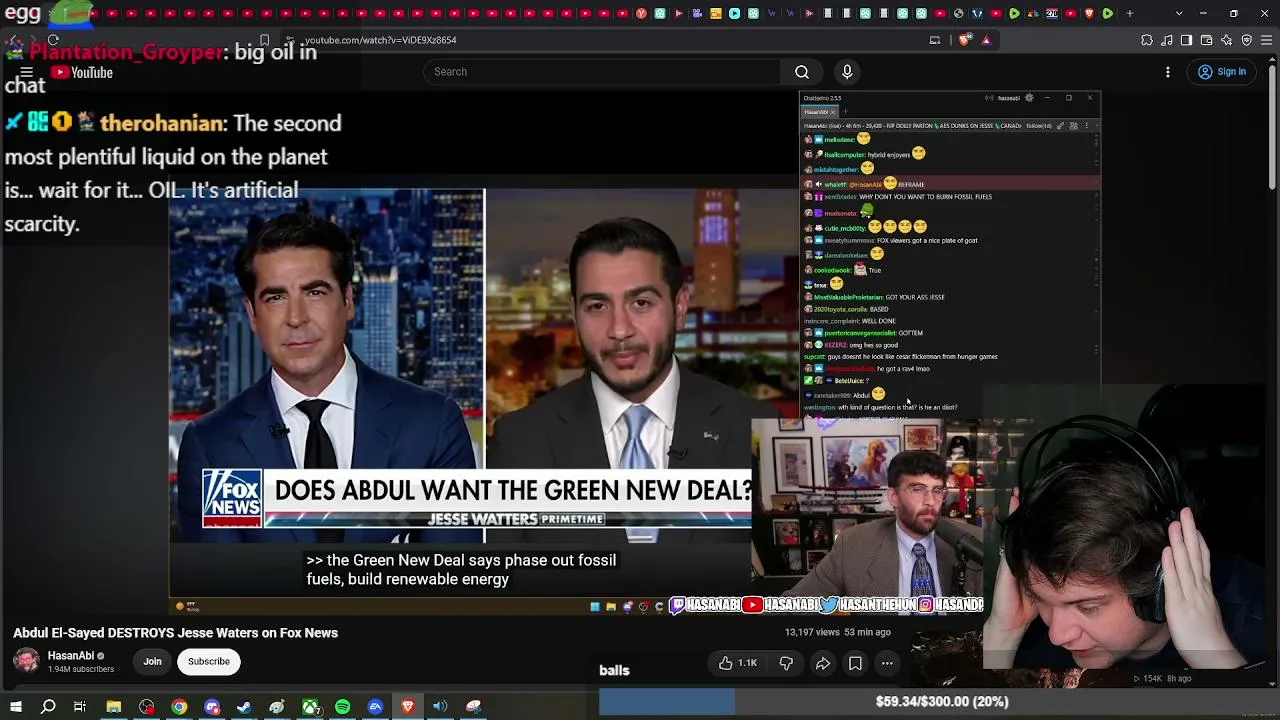The height and width of the screenshot is (720, 1280).
Task: Open the Brave VPN shield icon
Action: click(x=1246, y=40)
